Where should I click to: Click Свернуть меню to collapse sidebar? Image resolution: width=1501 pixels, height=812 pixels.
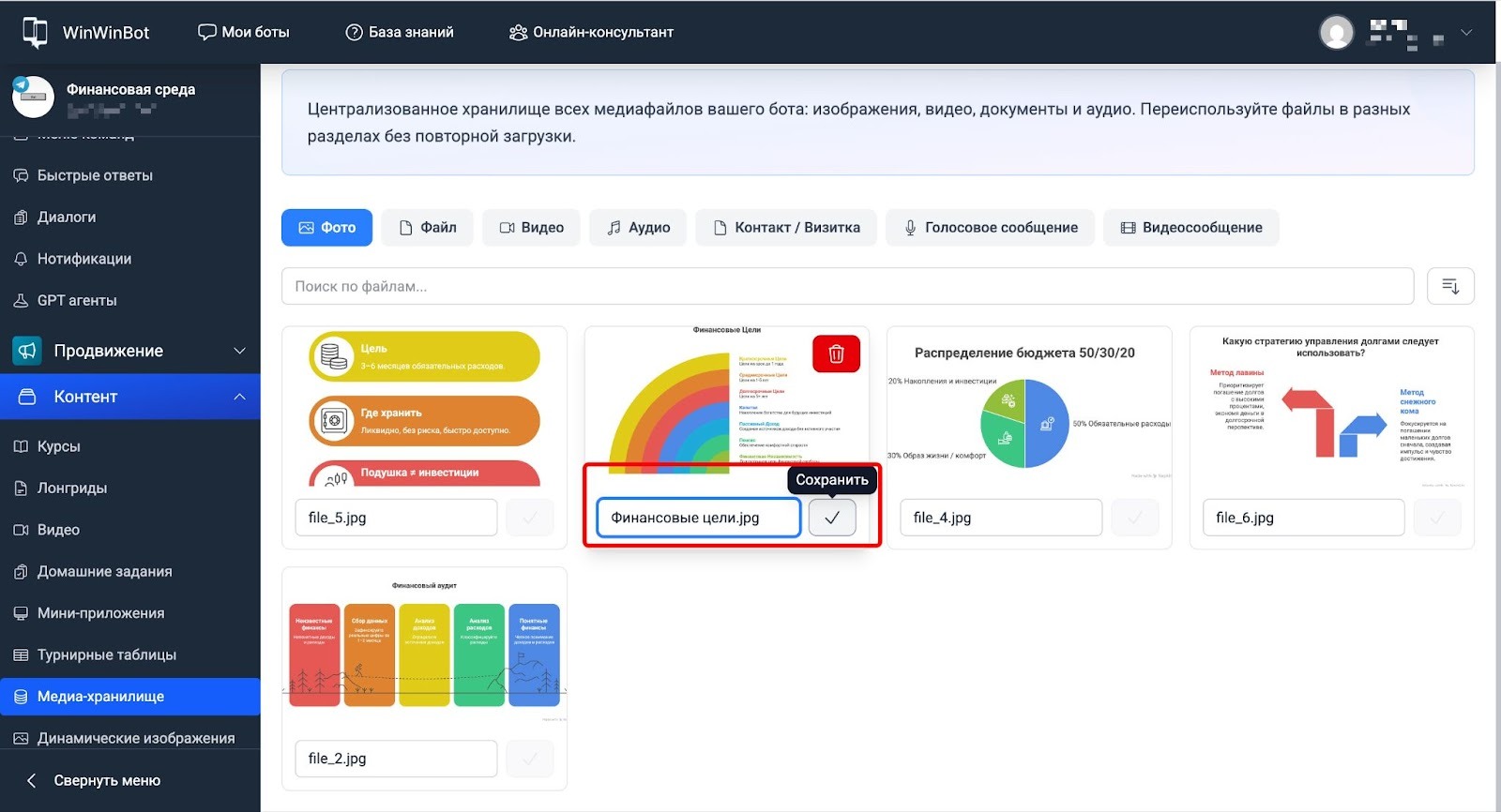106,780
